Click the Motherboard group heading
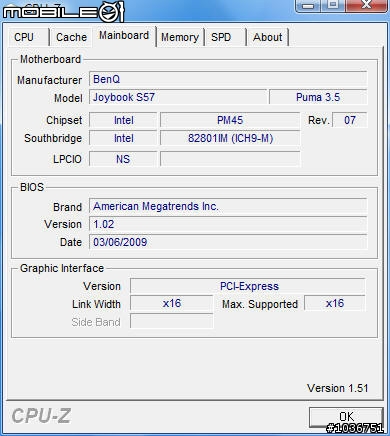The height and width of the screenshot is (436, 390). [x=50, y=59]
